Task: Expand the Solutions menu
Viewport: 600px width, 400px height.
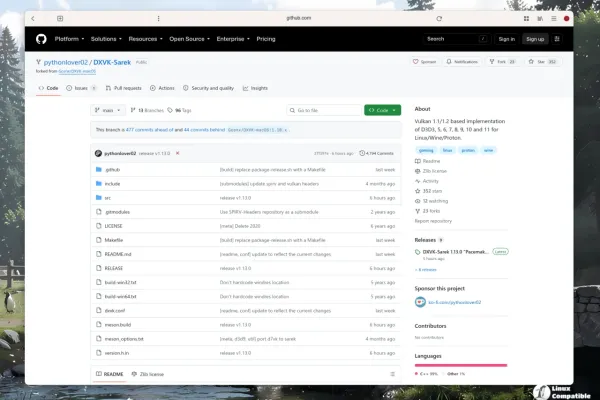Action: pos(106,39)
